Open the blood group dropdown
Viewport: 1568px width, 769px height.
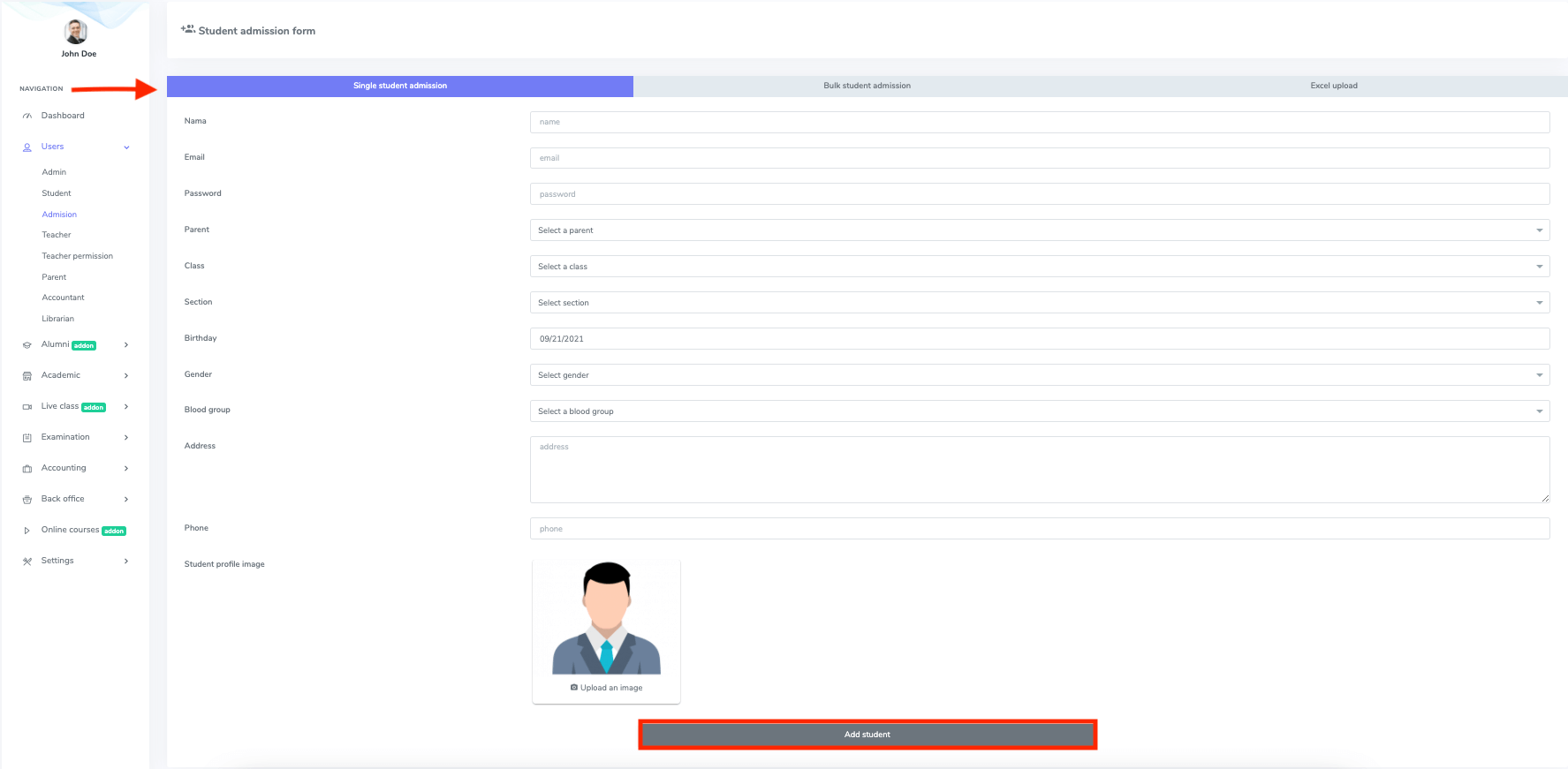(x=1039, y=411)
